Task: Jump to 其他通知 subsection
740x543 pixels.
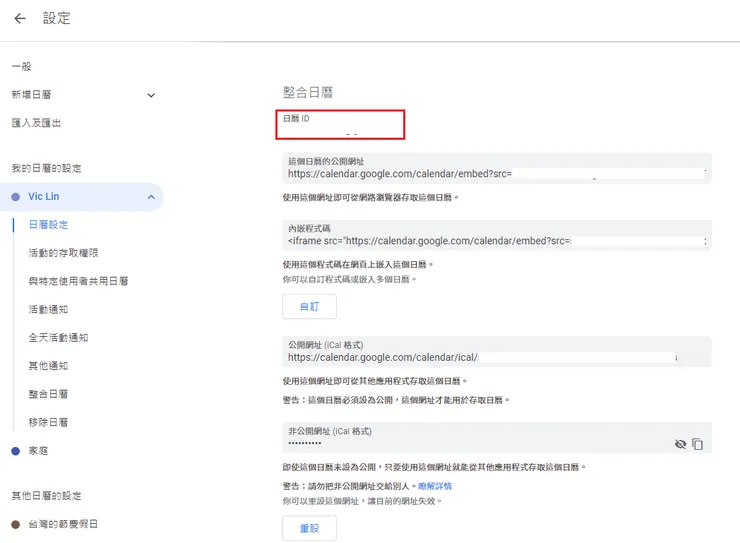Action: click(48, 366)
